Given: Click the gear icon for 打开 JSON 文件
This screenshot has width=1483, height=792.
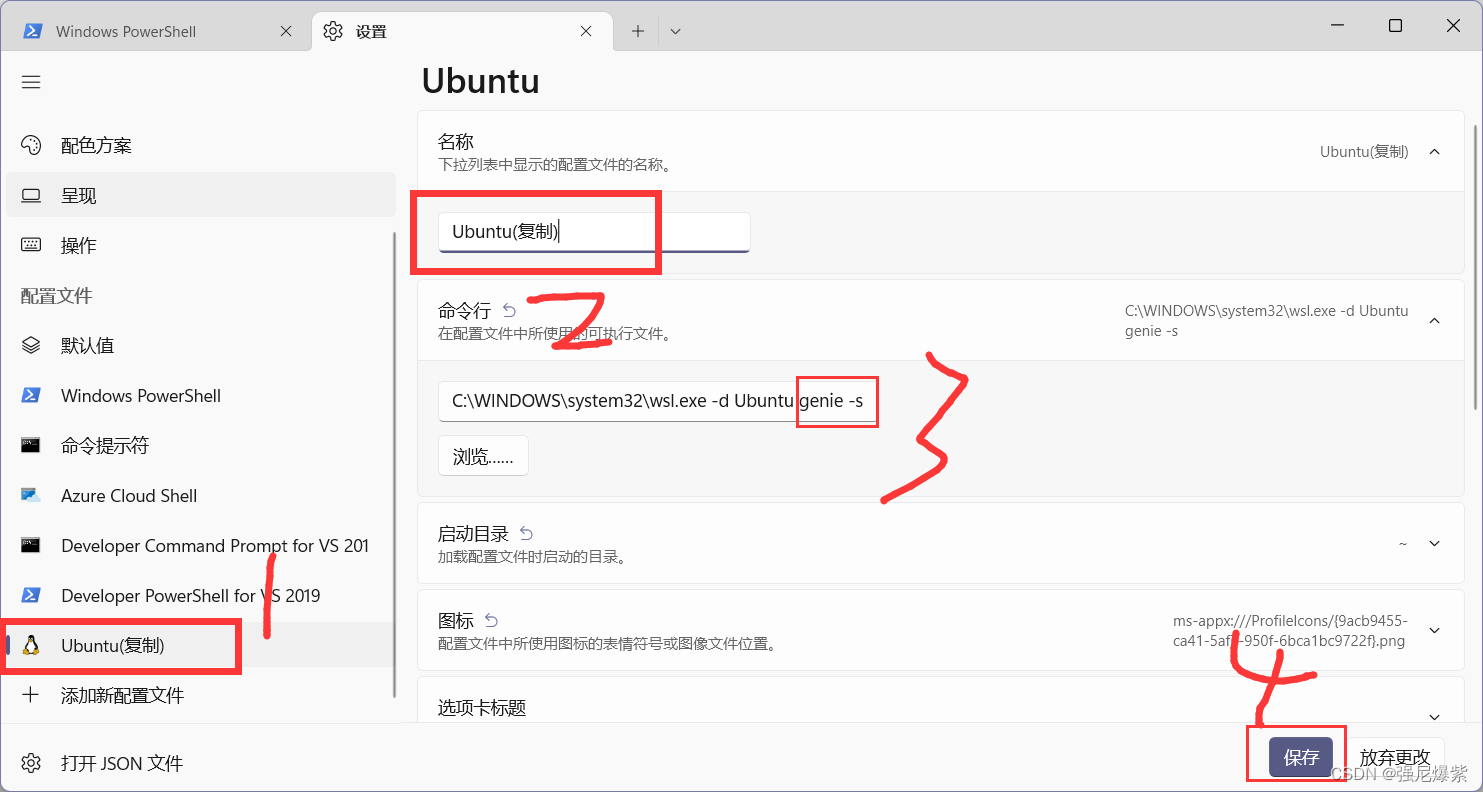Looking at the screenshot, I should pos(31,763).
